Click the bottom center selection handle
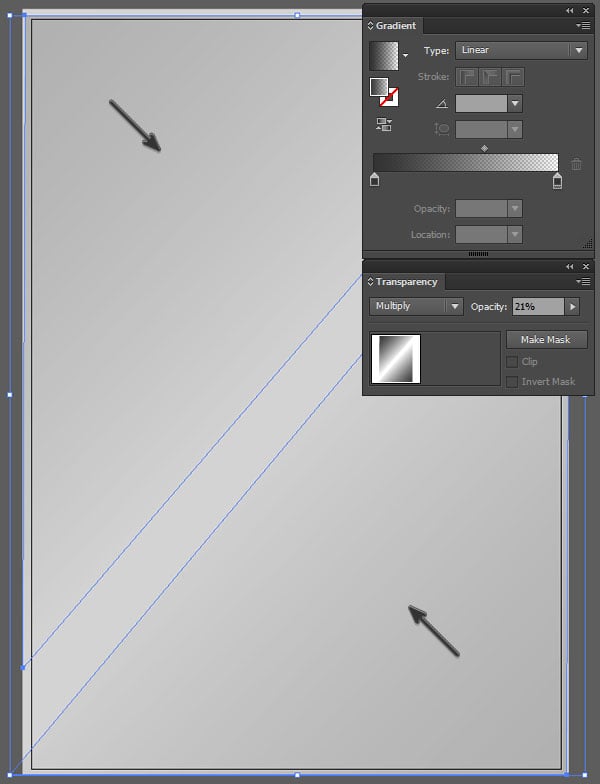 tap(298, 775)
